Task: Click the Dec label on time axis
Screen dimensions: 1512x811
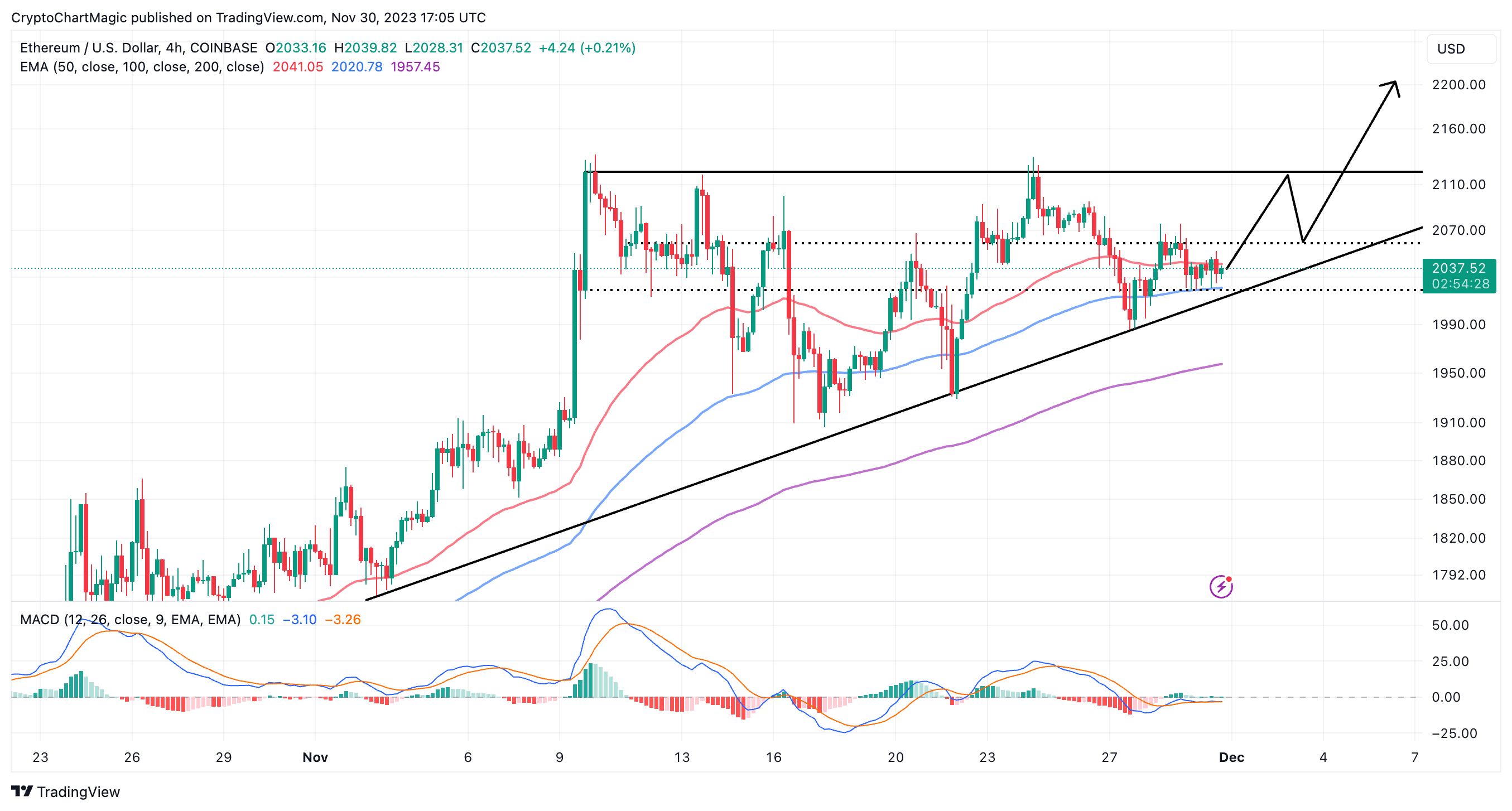Action: coord(1231,757)
